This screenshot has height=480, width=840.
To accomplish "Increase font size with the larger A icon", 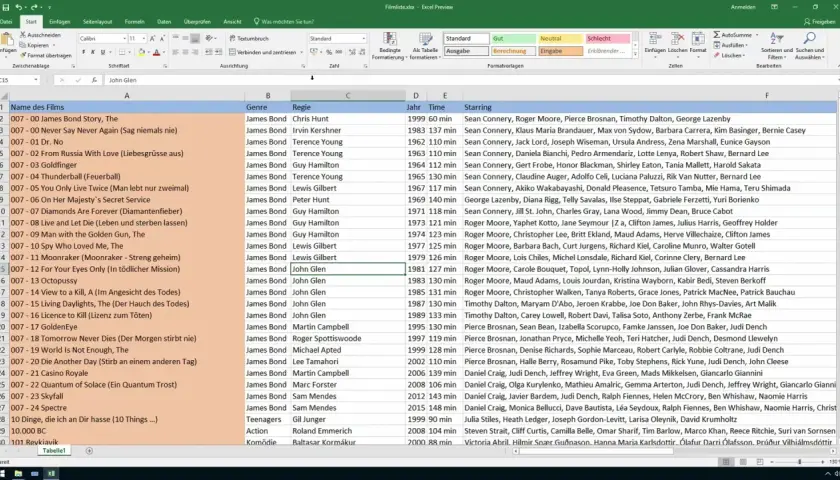I will [153, 39].
